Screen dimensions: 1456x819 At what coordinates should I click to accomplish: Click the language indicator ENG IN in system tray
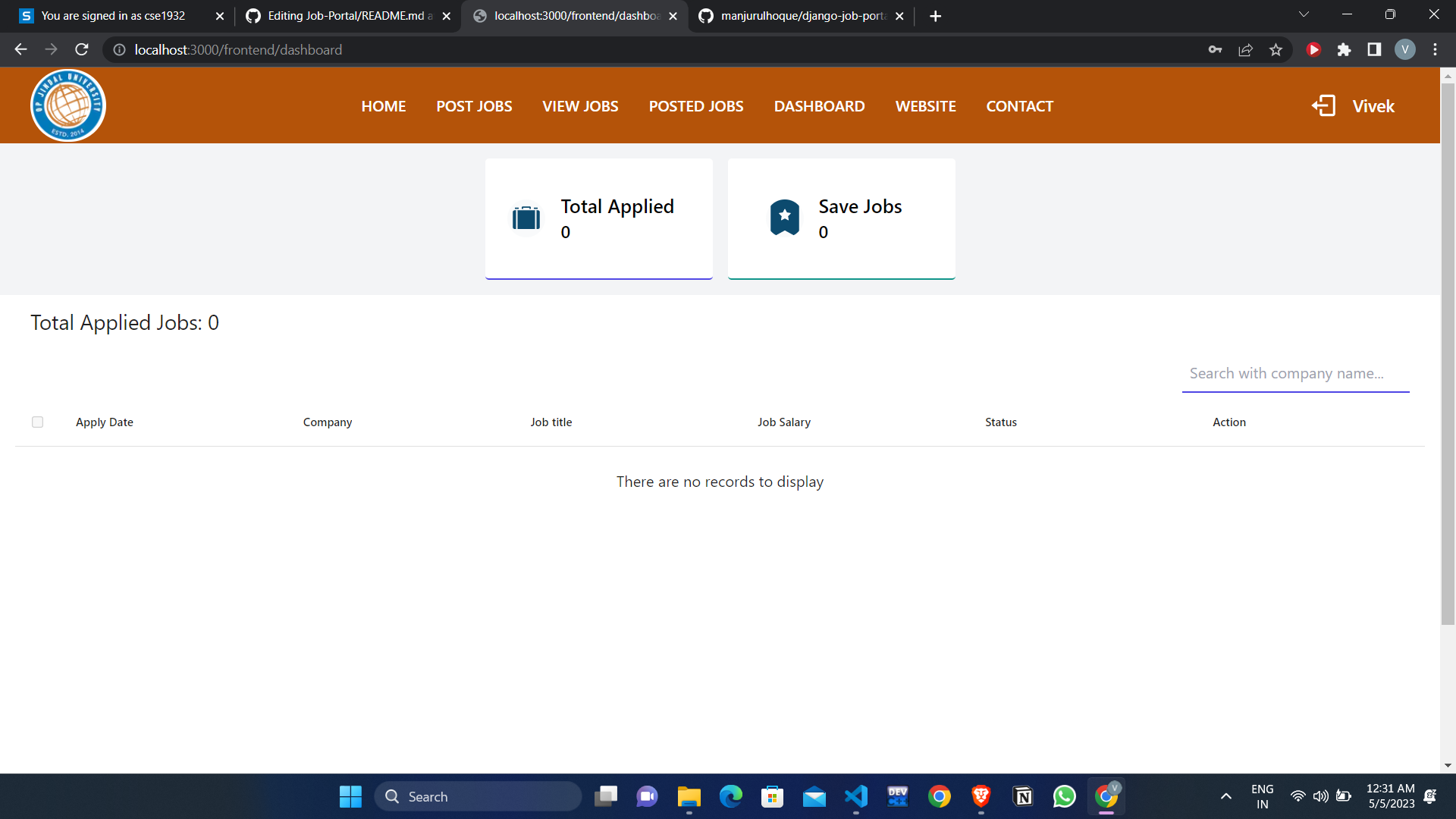1262,796
